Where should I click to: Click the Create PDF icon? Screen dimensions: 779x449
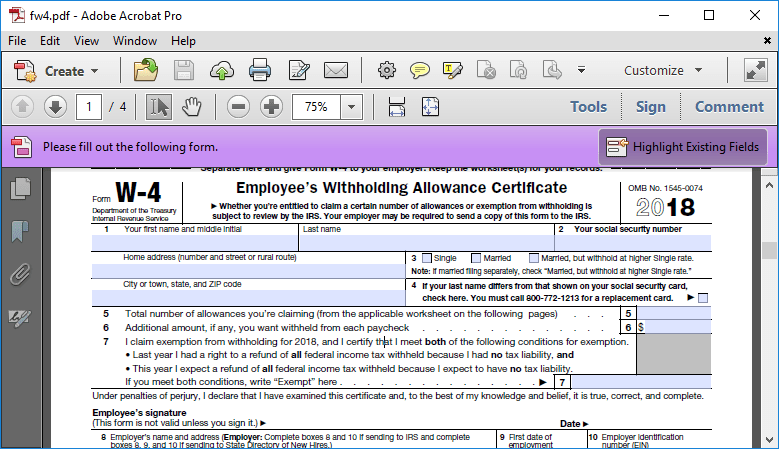(25, 71)
